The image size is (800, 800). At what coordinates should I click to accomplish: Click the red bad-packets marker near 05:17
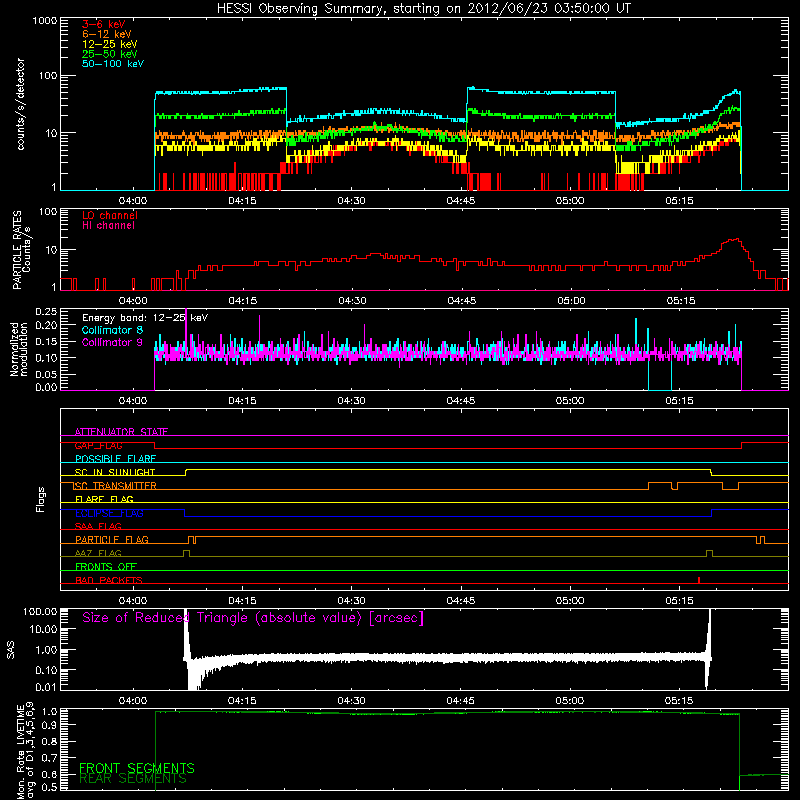click(698, 580)
